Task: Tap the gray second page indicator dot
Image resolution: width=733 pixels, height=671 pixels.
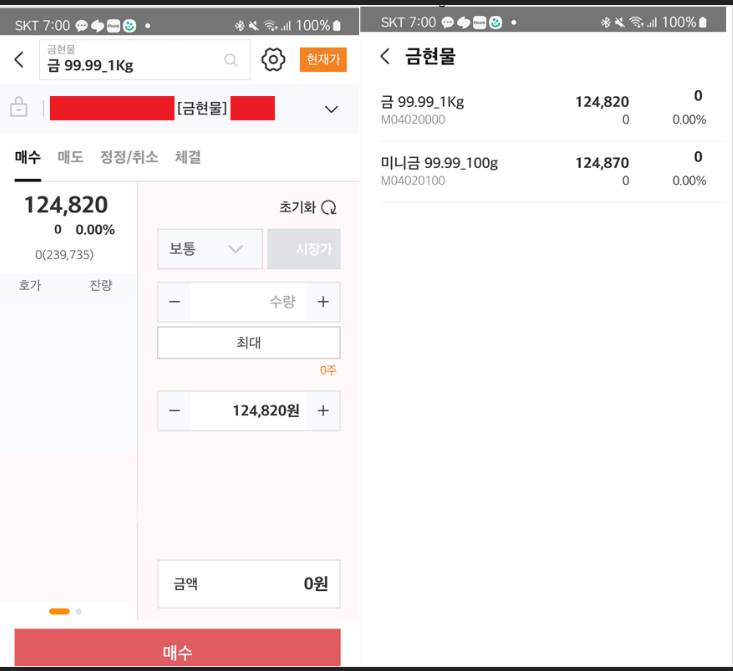Action: [x=79, y=611]
